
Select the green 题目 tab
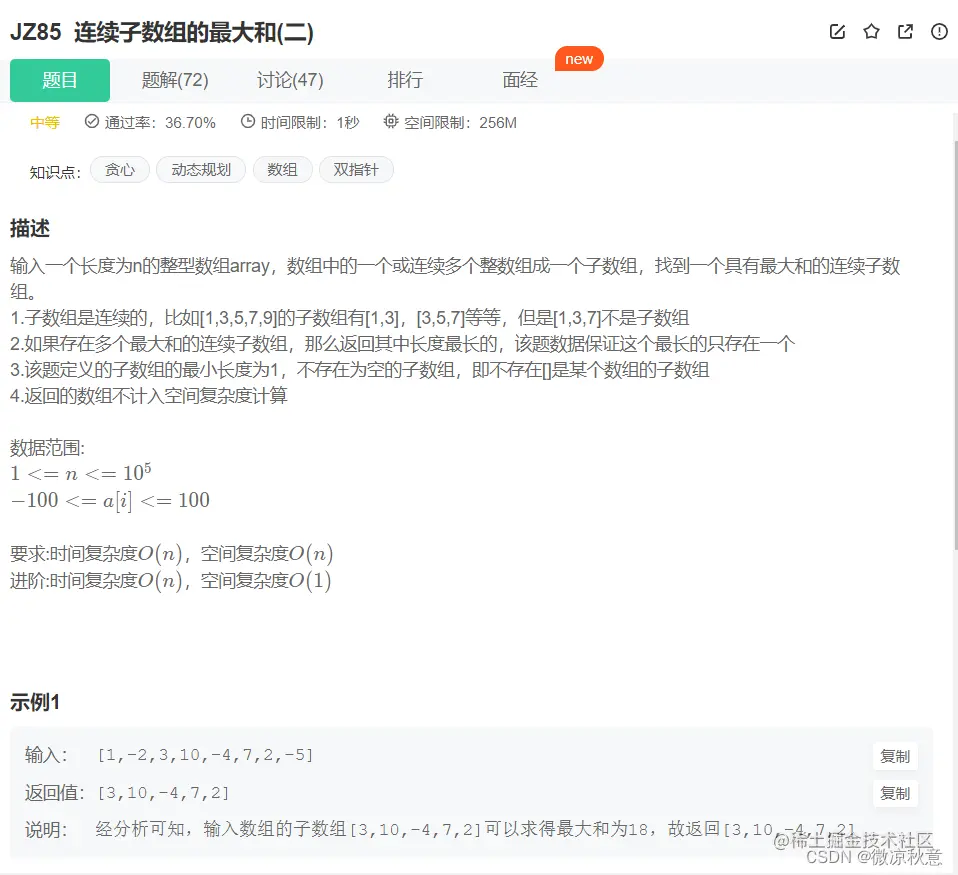point(59,79)
